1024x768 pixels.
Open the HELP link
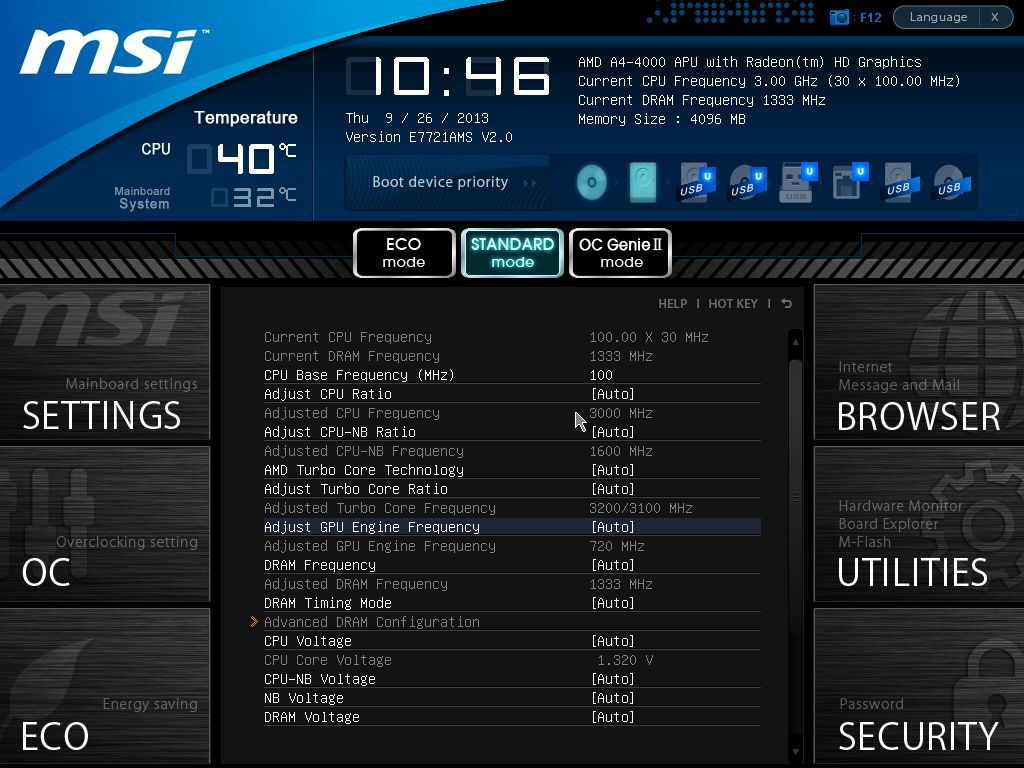pyautogui.click(x=673, y=304)
